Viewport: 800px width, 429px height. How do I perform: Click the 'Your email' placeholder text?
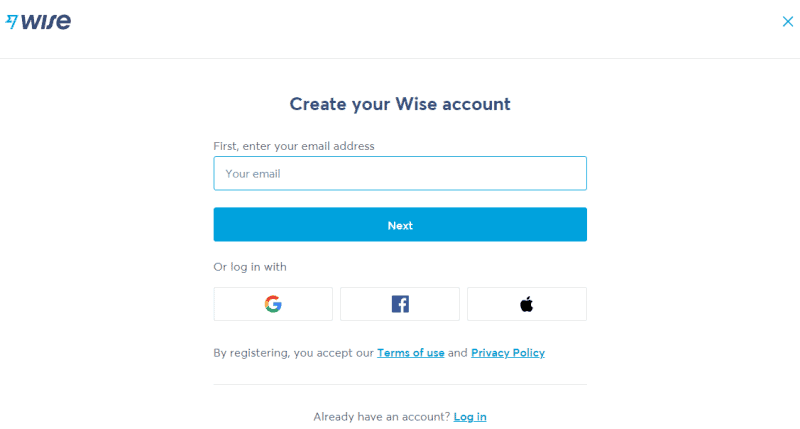pyautogui.click(x=253, y=174)
